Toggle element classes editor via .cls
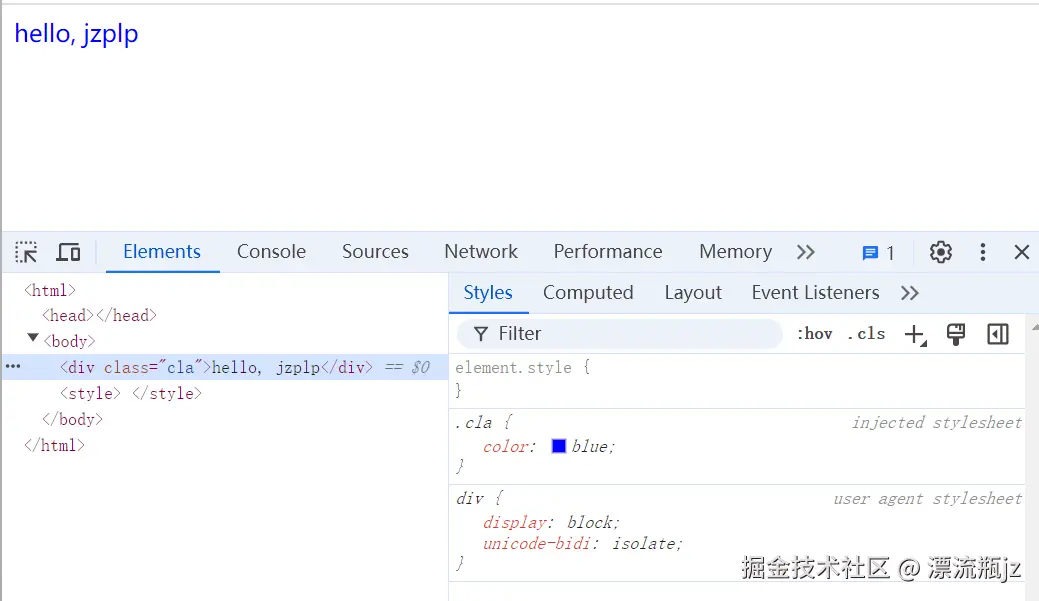This screenshot has width=1039, height=601. (x=865, y=334)
